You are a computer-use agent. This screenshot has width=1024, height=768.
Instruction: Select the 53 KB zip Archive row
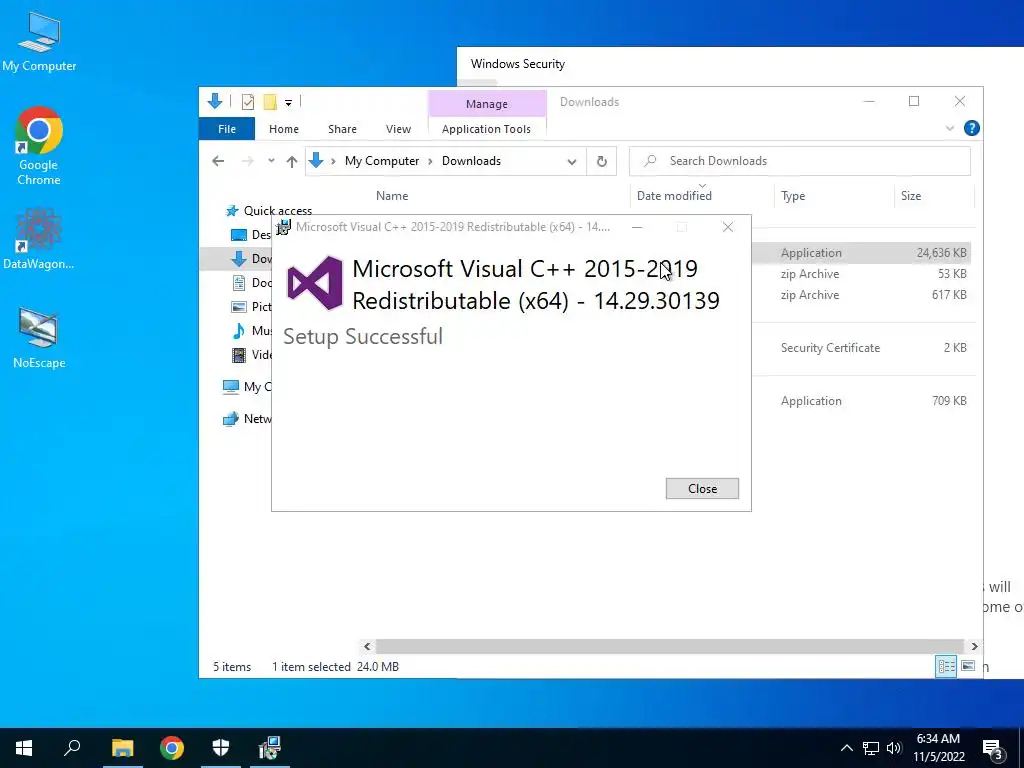861,274
